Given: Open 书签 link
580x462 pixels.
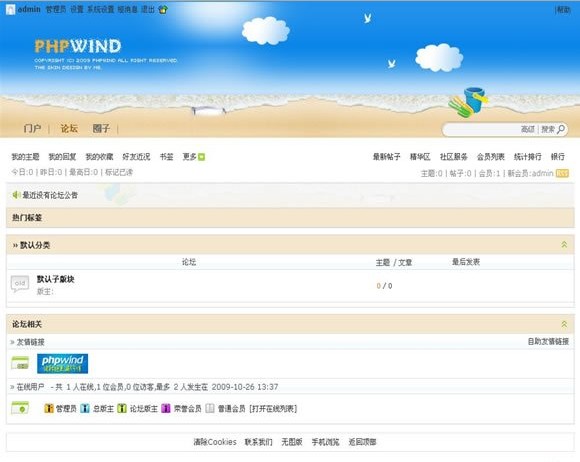Looking at the screenshot, I should point(166,157).
